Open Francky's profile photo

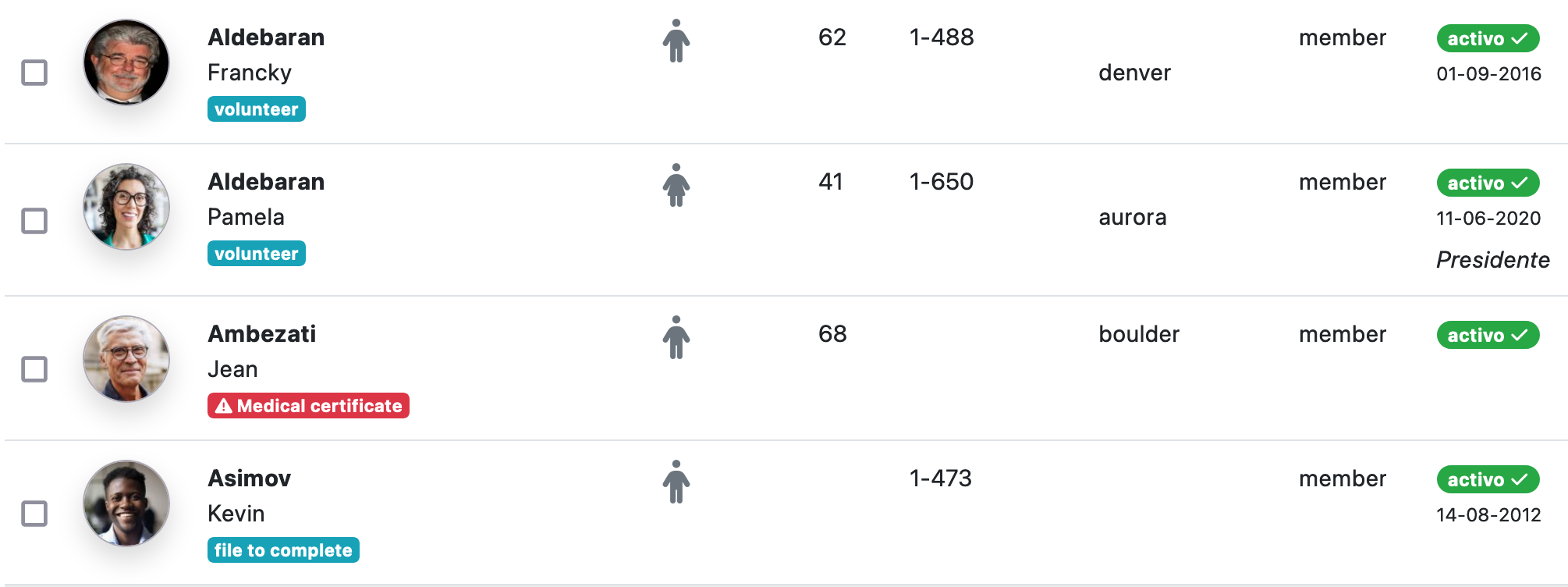coord(126,62)
